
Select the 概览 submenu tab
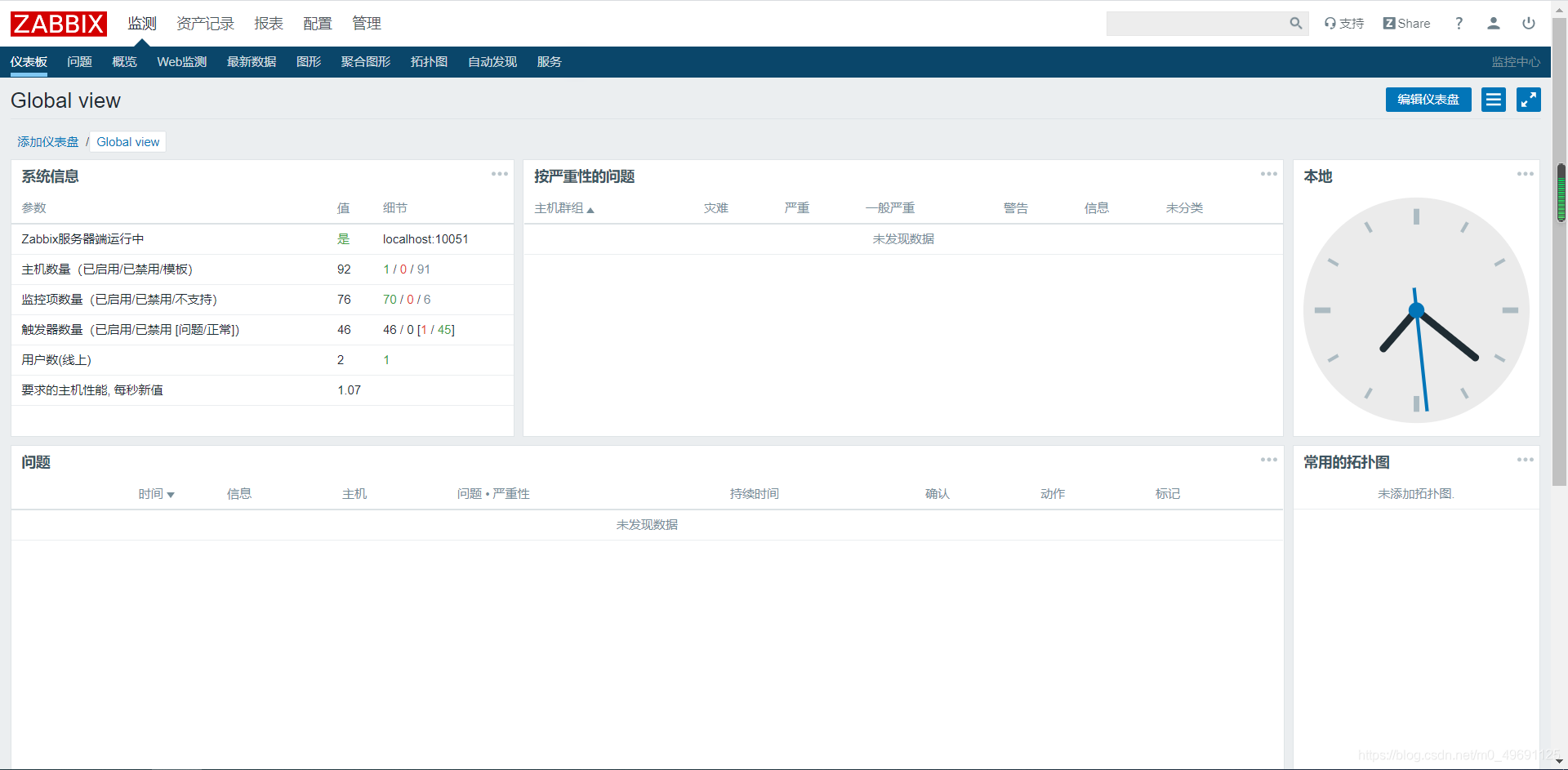point(124,62)
